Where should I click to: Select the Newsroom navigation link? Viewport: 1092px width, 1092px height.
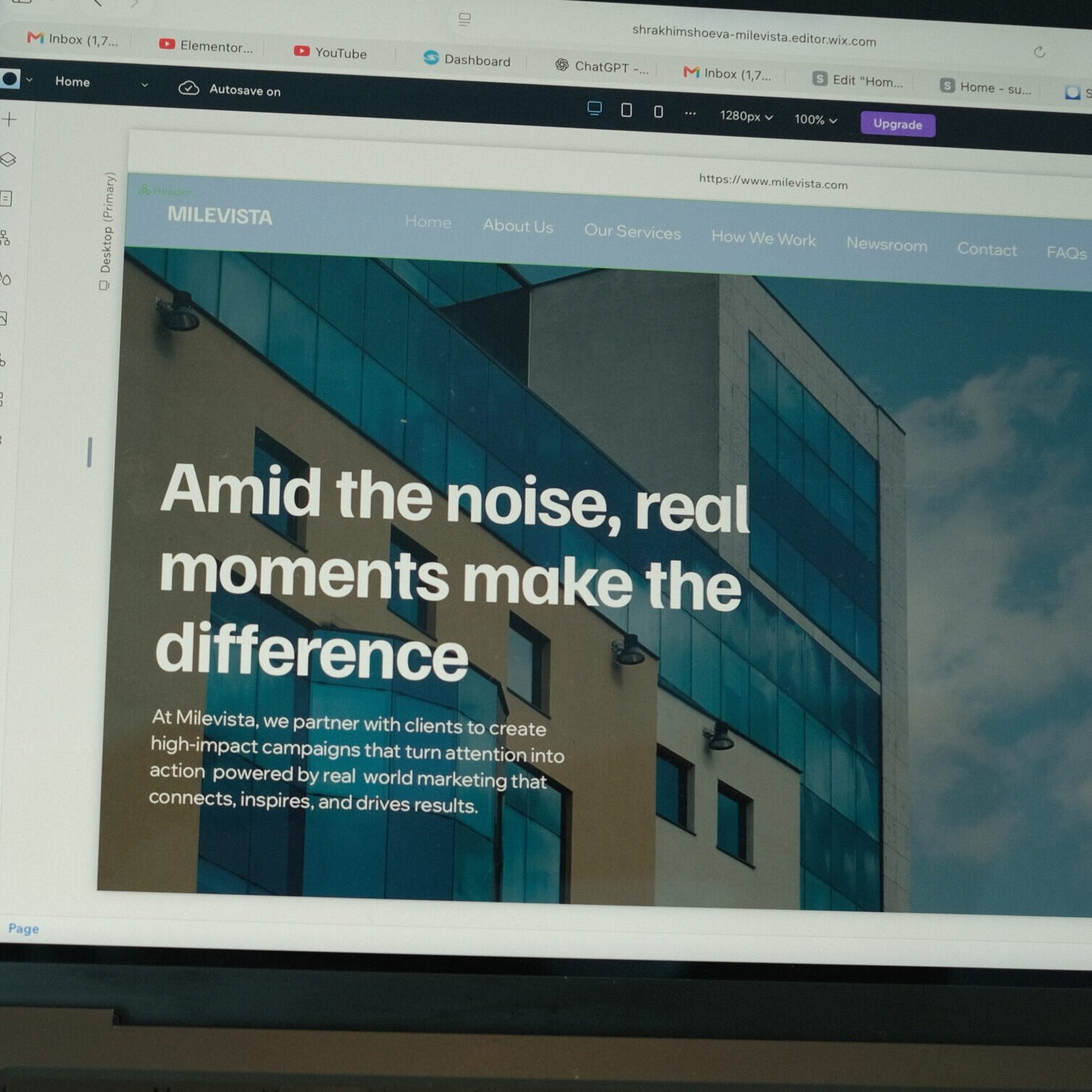pyautogui.click(x=887, y=244)
